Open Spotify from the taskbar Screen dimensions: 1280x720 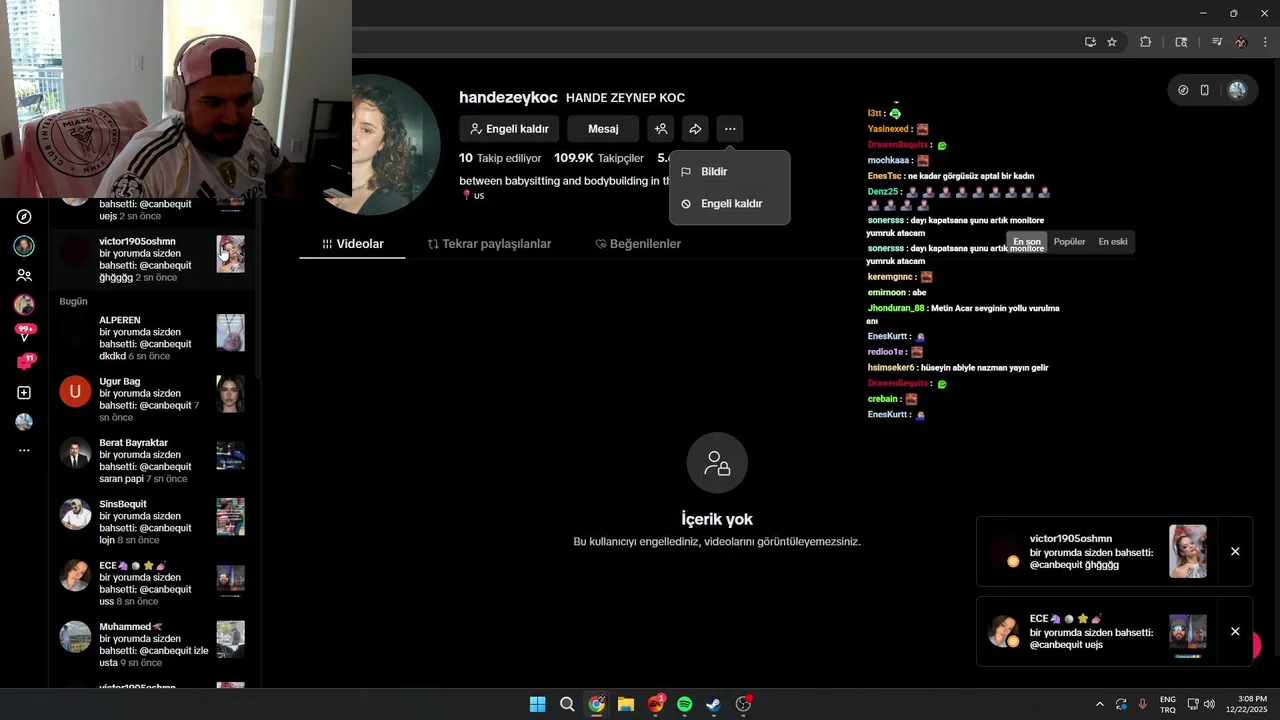pos(684,704)
